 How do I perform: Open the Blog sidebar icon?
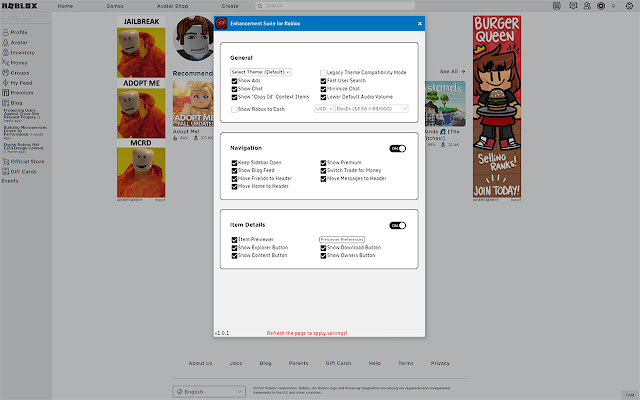pyautogui.click(x=6, y=103)
